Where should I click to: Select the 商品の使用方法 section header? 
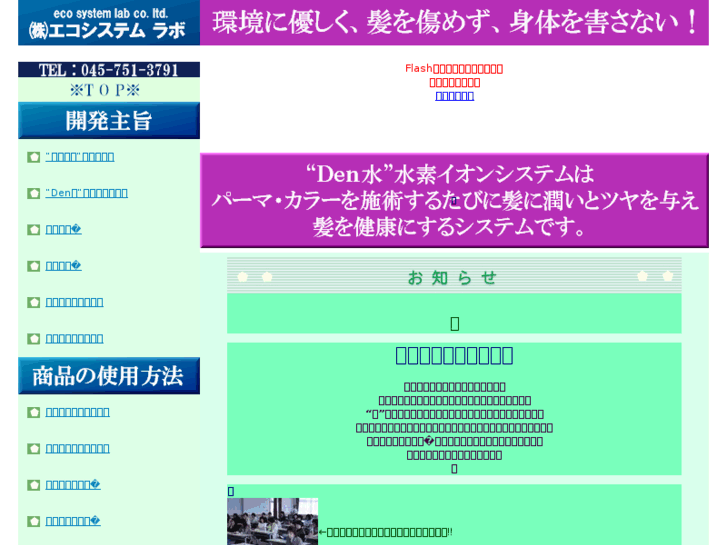click(109, 376)
